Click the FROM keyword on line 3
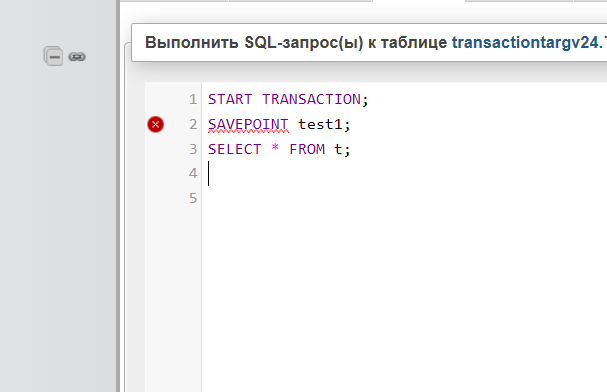This screenshot has height=392, width=607. (x=307, y=149)
